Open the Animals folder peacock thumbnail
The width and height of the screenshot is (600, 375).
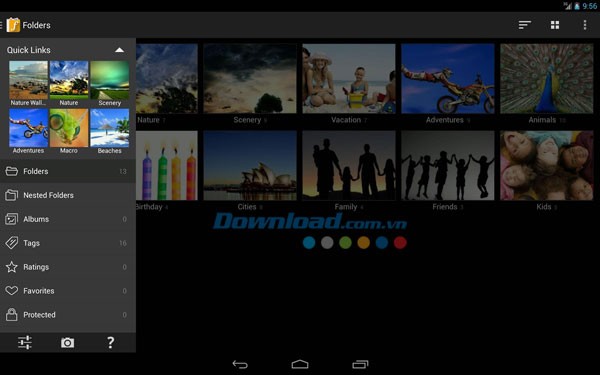tap(547, 78)
